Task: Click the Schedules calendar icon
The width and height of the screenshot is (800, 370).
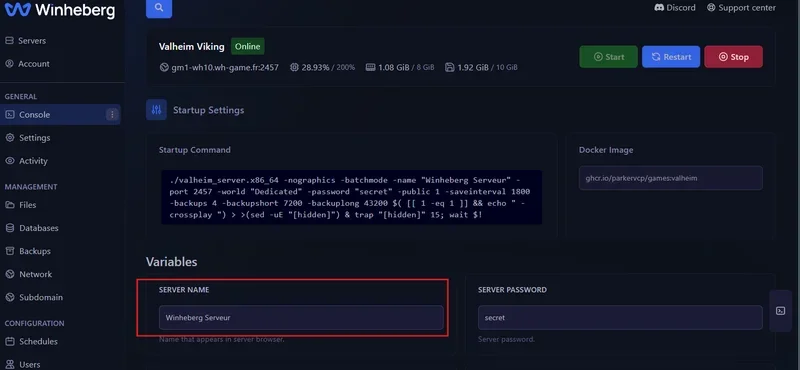Action: 9,341
